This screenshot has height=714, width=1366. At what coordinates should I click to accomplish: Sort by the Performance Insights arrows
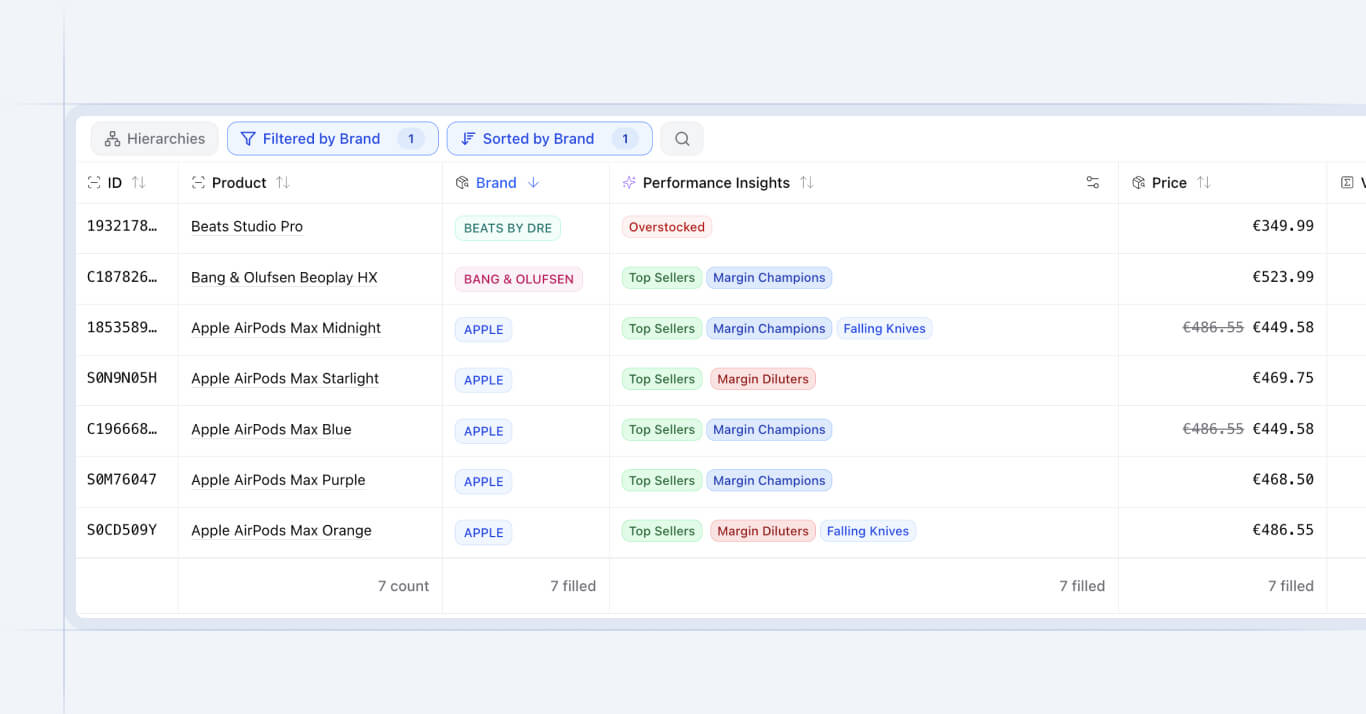(x=807, y=183)
